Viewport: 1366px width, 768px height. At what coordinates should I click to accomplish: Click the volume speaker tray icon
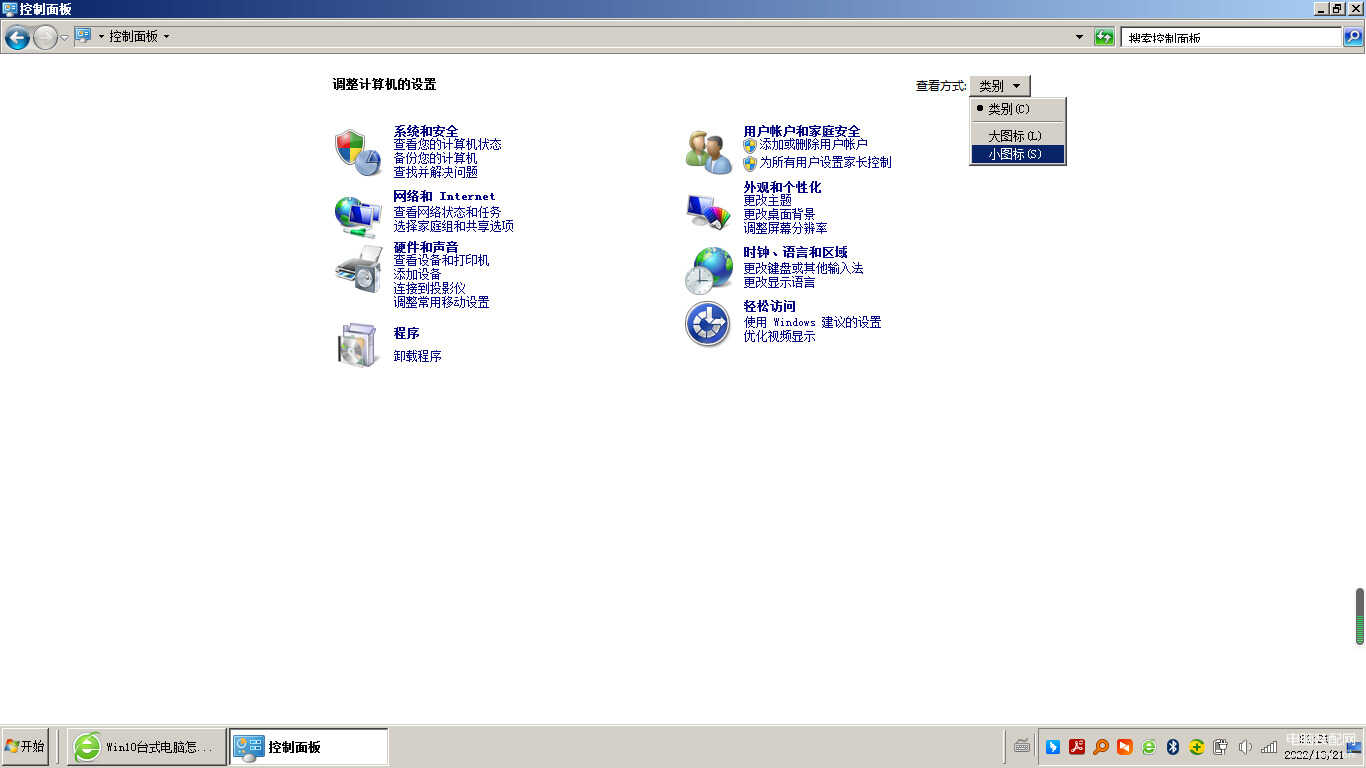tap(1245, 747)
